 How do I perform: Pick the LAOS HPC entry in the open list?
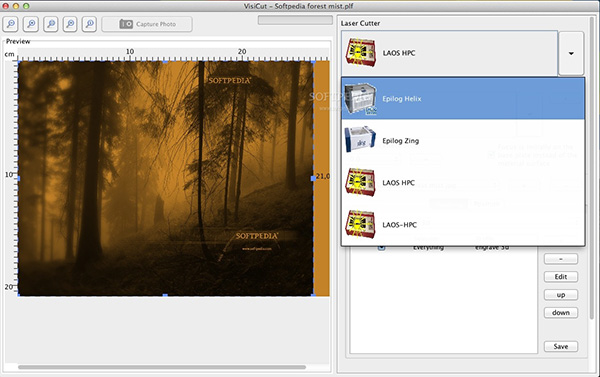pos(463,183)
